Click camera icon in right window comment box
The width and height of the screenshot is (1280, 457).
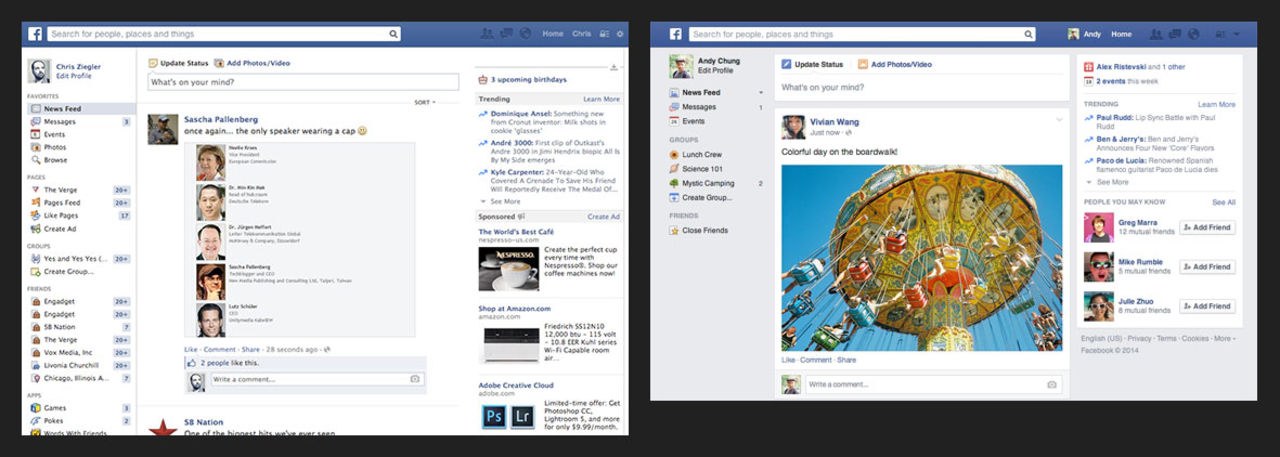1052,384
